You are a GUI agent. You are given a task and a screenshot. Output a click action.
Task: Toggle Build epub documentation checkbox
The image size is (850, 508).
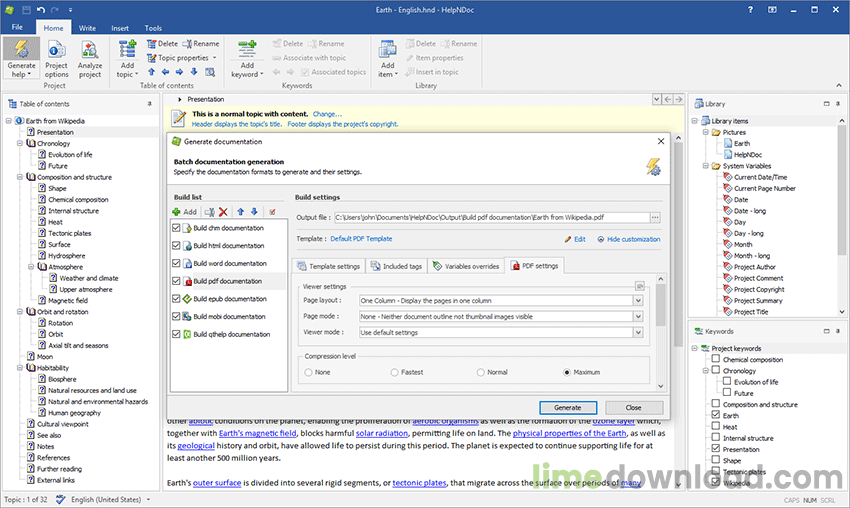pos(177,299)
